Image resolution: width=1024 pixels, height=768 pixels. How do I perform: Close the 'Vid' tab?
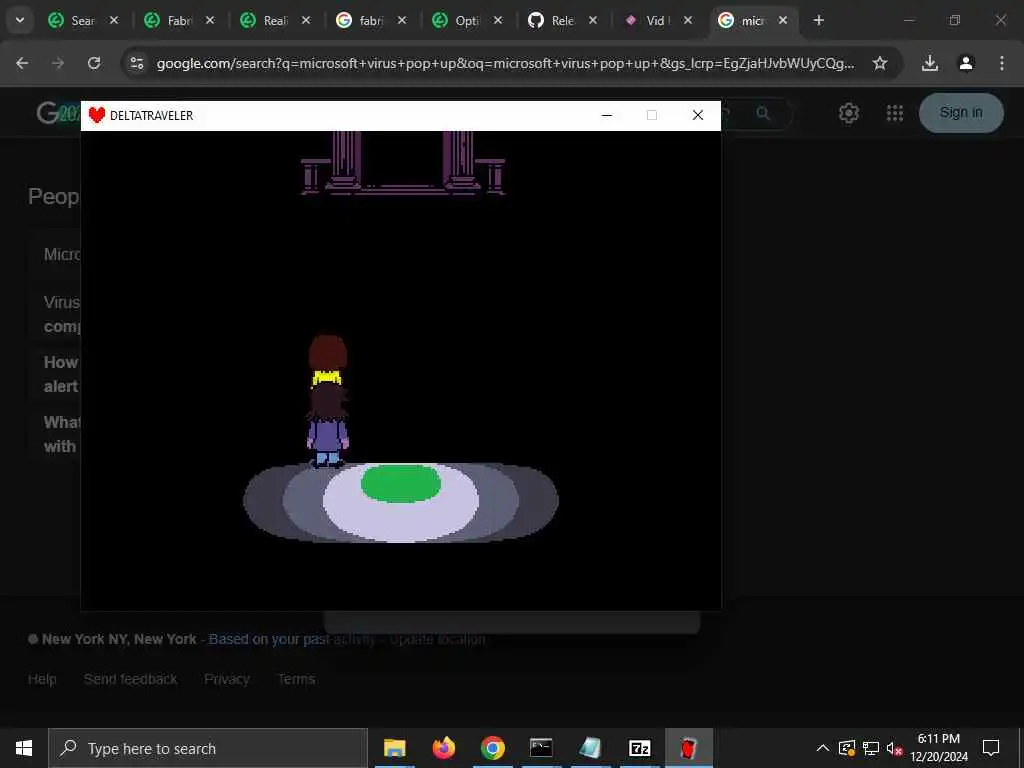[x=688, y=20]
